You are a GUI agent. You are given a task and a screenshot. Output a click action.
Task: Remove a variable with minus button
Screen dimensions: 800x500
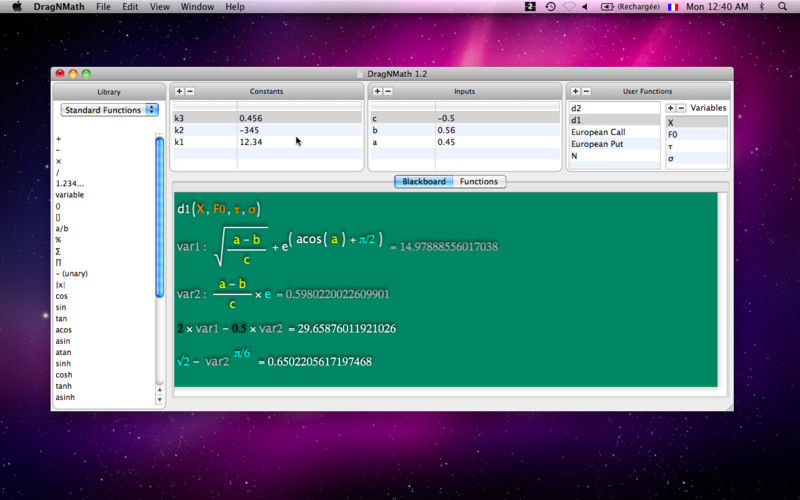coord(681,108)
